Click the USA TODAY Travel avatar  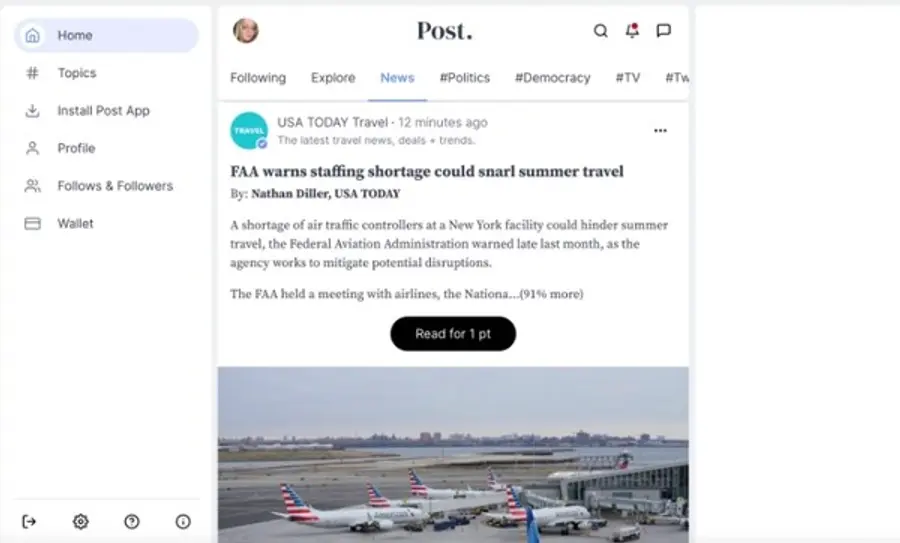(x=249, y=130)
